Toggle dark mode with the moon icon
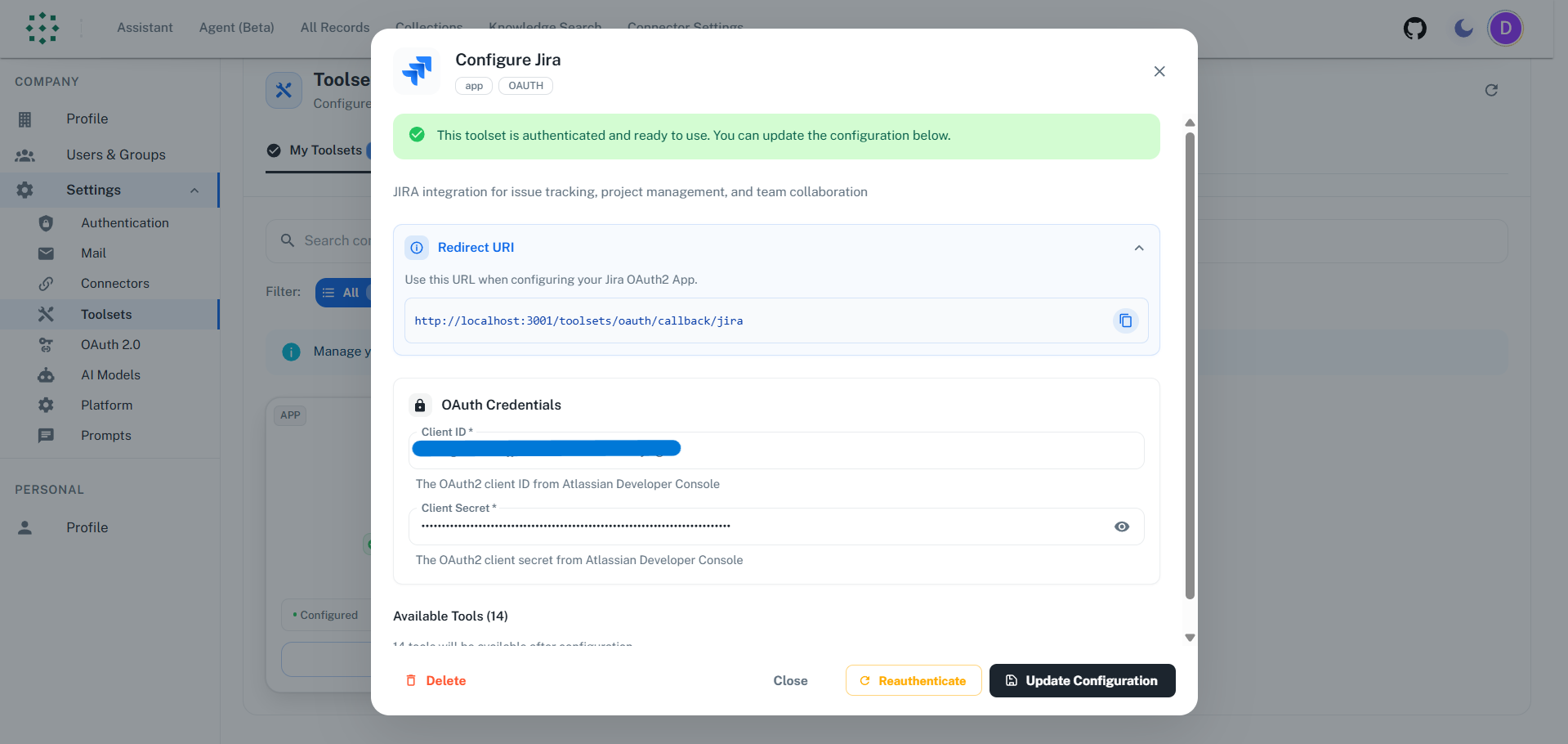1568x744 pixels. pos(1463,28)
